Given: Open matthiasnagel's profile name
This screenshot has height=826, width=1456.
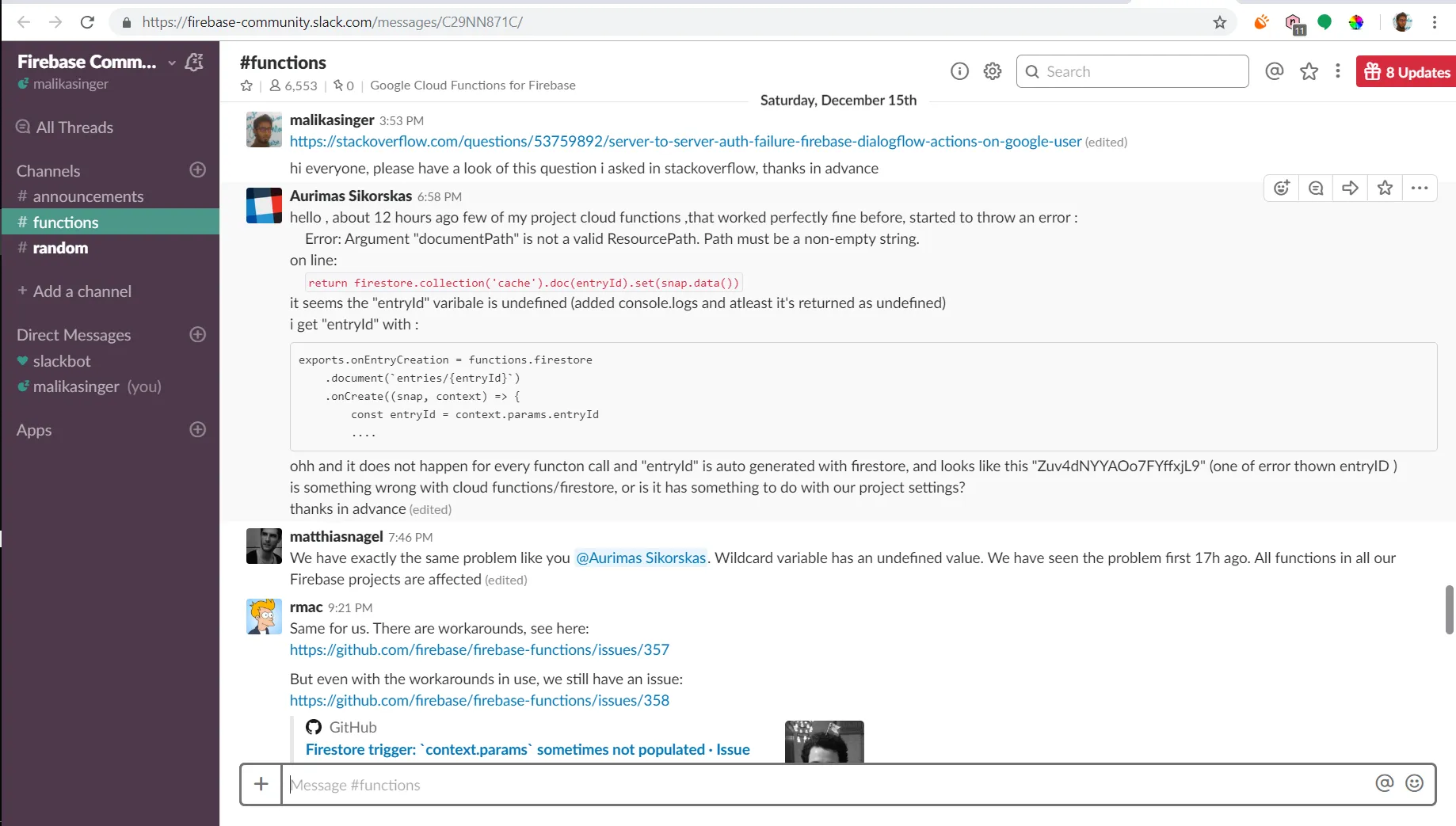Looking at the screenshot, I should (337, 536).
